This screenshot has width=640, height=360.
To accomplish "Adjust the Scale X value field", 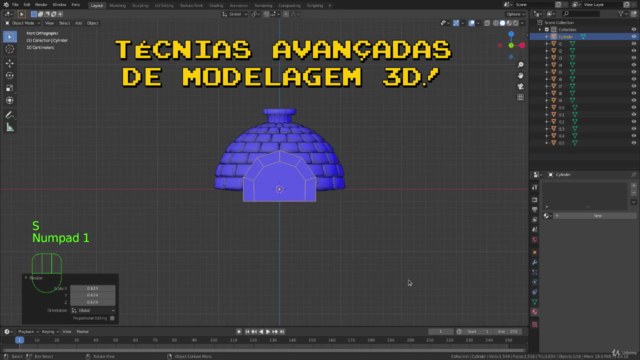I will (93, 288).
